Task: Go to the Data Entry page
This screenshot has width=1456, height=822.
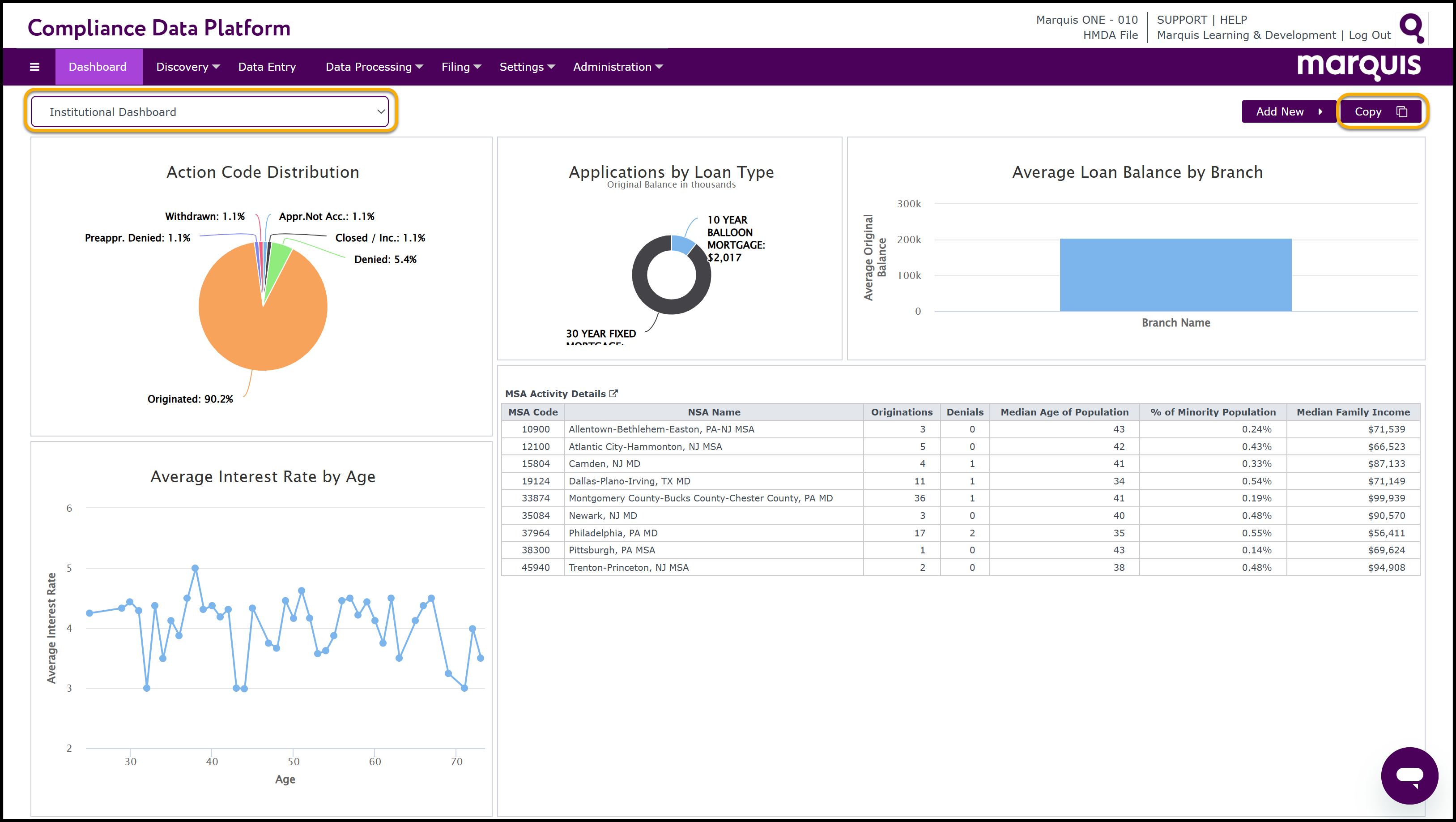Action: (267, 67)
